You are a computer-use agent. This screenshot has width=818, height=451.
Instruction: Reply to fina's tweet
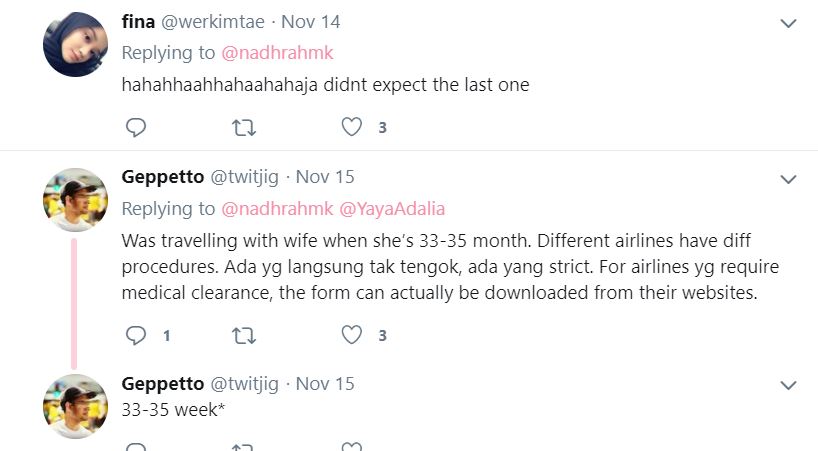coord(136,128)
